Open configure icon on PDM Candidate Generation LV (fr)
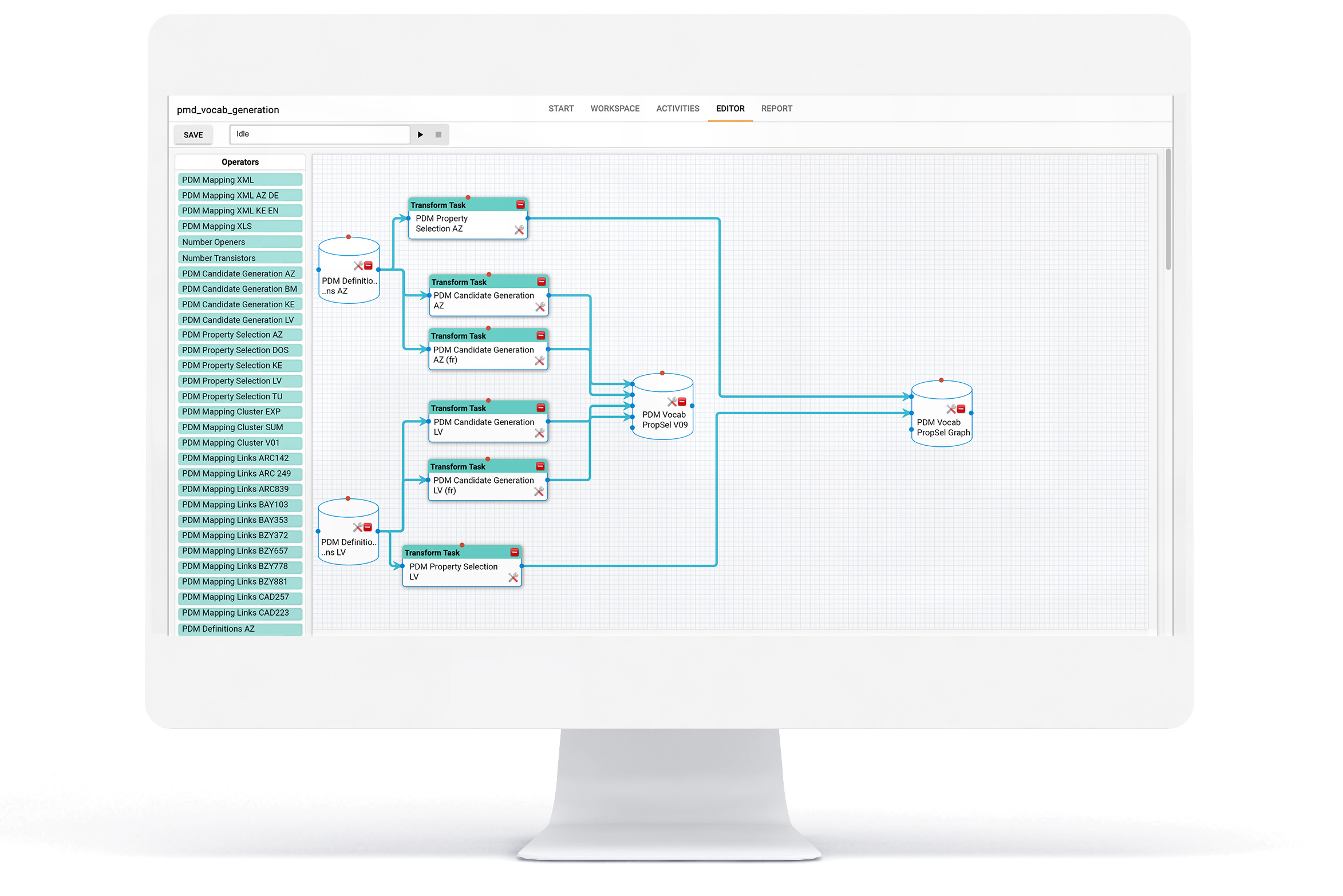This screenshot has height=896, width=1343. [x=539, y=491]
